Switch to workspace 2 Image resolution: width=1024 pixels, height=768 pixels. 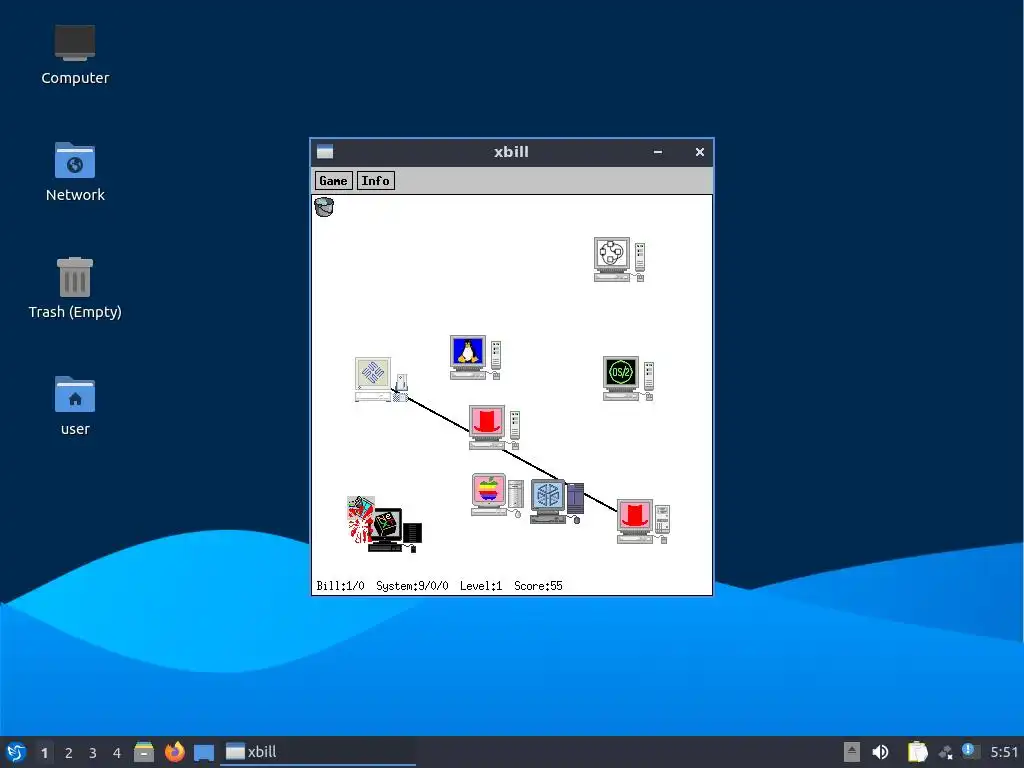pyautogui.click(x=69, y=752)
